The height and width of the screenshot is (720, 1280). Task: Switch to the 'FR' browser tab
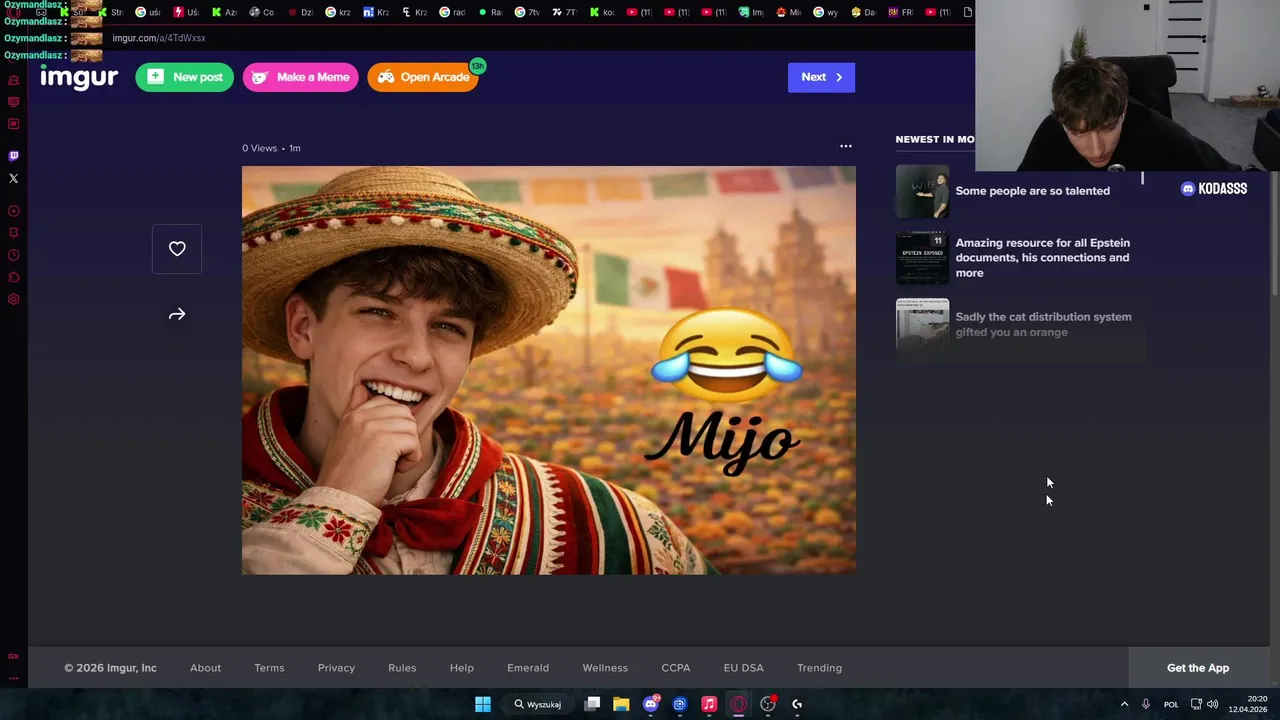coord(901,12)
